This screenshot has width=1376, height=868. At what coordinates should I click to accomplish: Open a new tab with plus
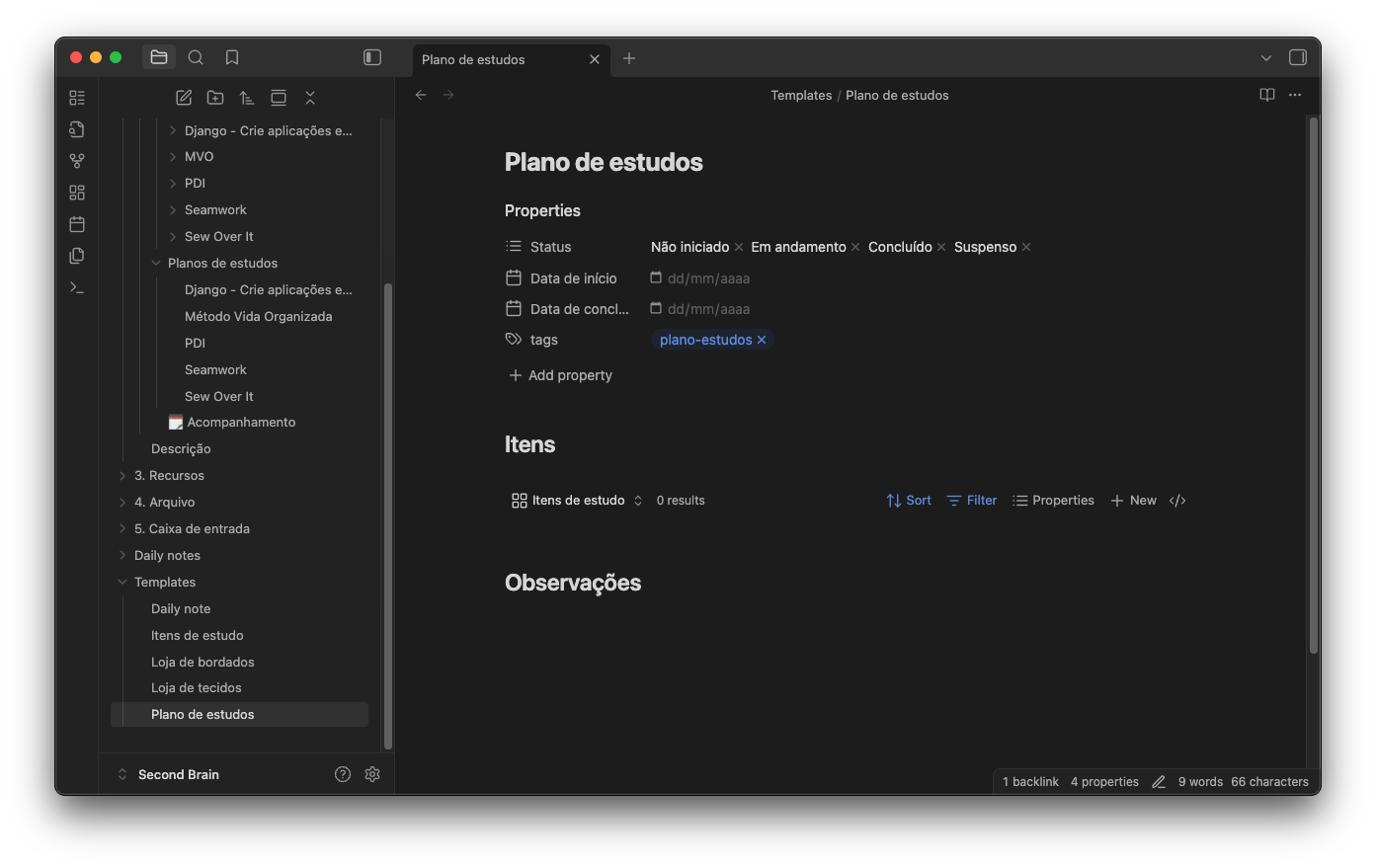pyautogui.click(x=629, y=58)
